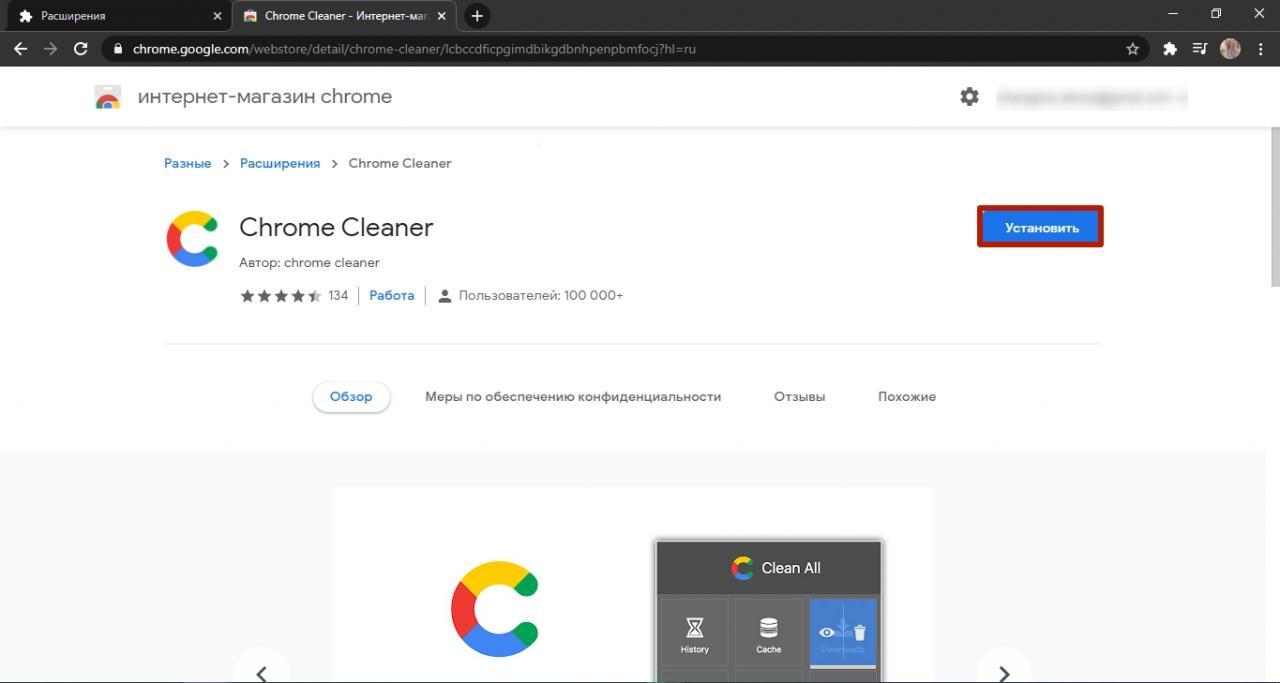Minimize the Chrome window
The image size is (1280, 683).
(1173, 14)
